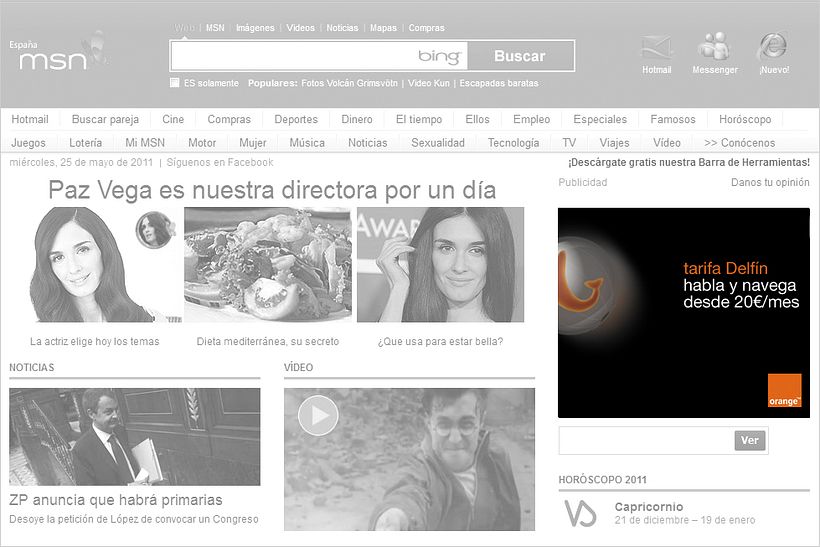820x547 pixels.
Task: Open the Especiales section
Action: pos(600,119)
